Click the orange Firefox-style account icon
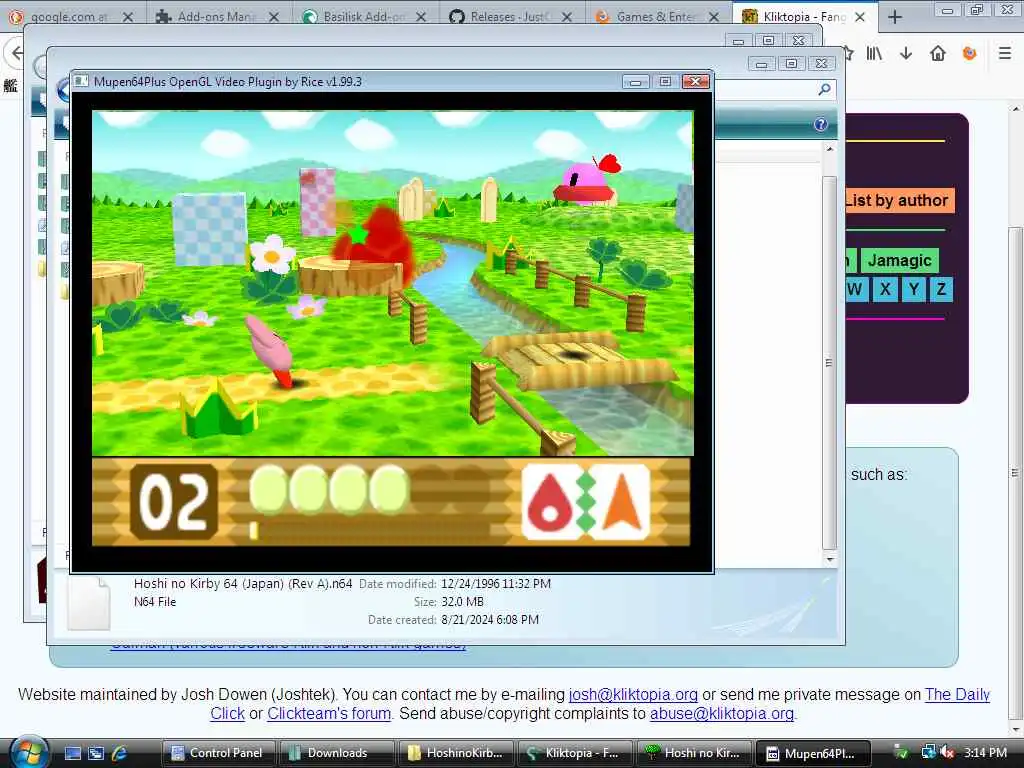The width and height of the screenshot is (1024, 768). [x=970, y=54]
